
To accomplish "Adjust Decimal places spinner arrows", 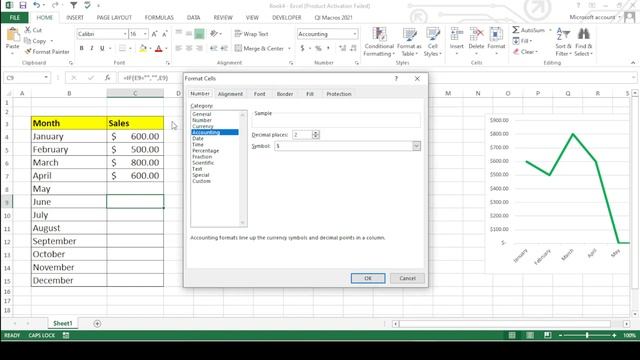I will (316, 134).
